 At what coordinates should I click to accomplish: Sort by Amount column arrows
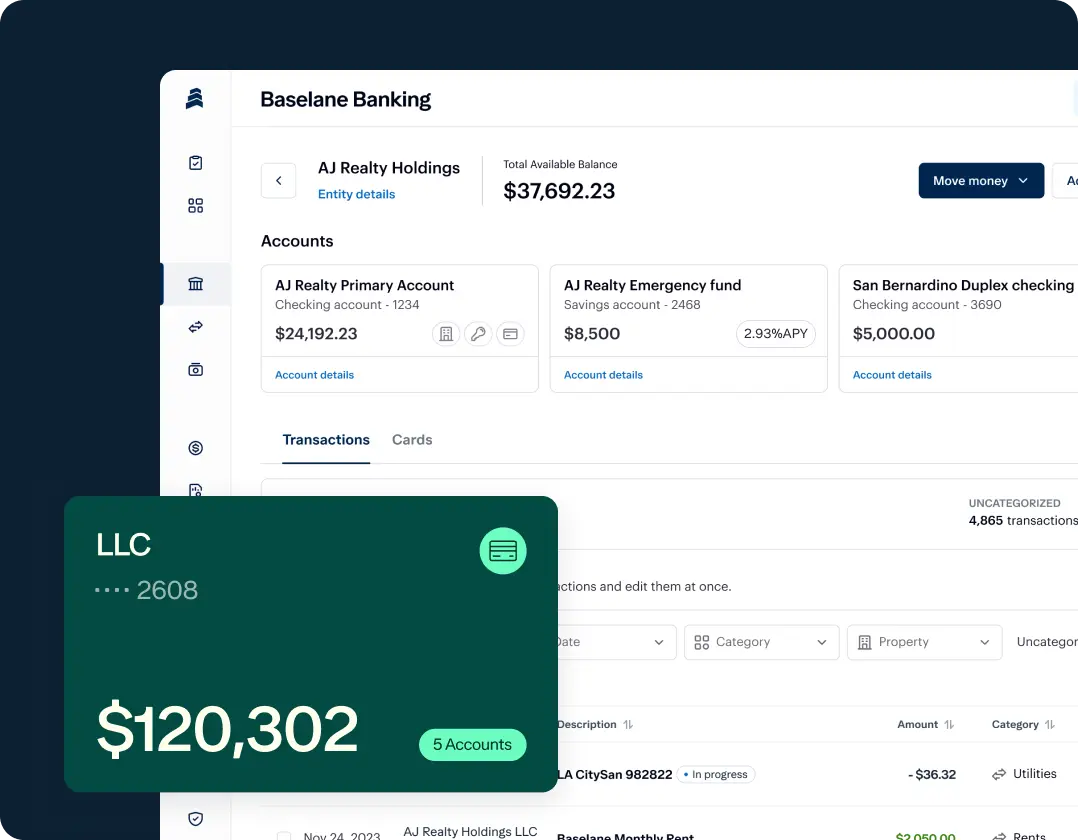pyautogui.click(x=949, y=725)
